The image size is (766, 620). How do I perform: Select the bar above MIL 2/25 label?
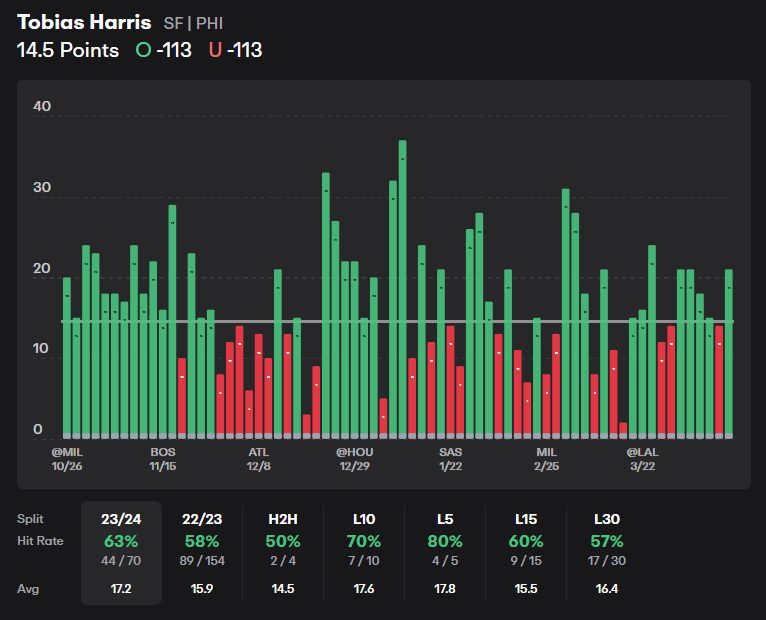point(546,406)
